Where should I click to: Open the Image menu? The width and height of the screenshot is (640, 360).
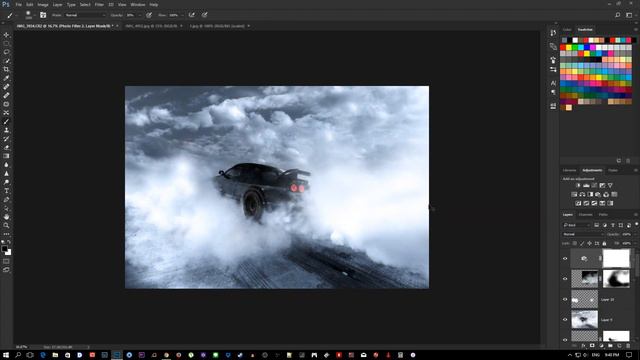click(43, 4)
